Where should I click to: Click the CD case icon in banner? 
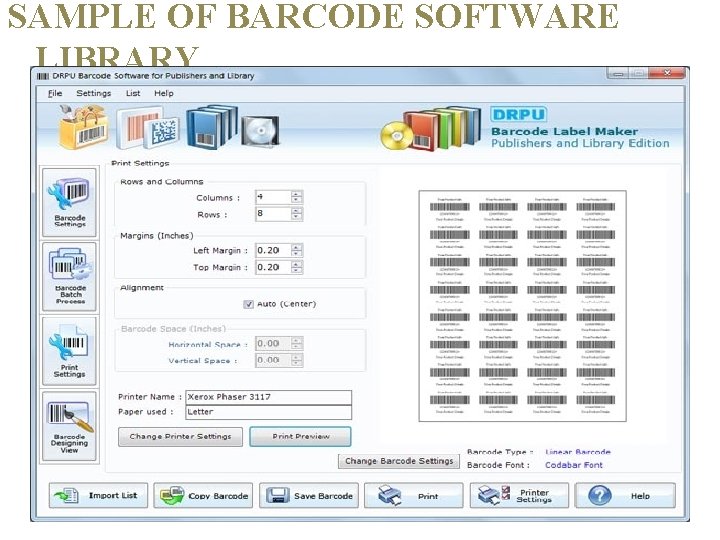(260, 131)
